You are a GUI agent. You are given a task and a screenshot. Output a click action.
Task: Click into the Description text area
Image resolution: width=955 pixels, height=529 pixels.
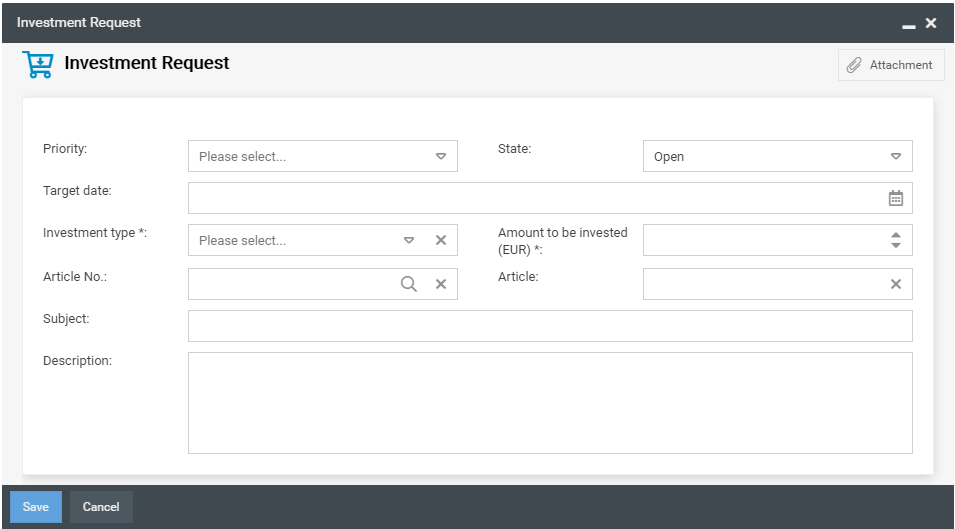pyautogui.click(x=550, y=402)
